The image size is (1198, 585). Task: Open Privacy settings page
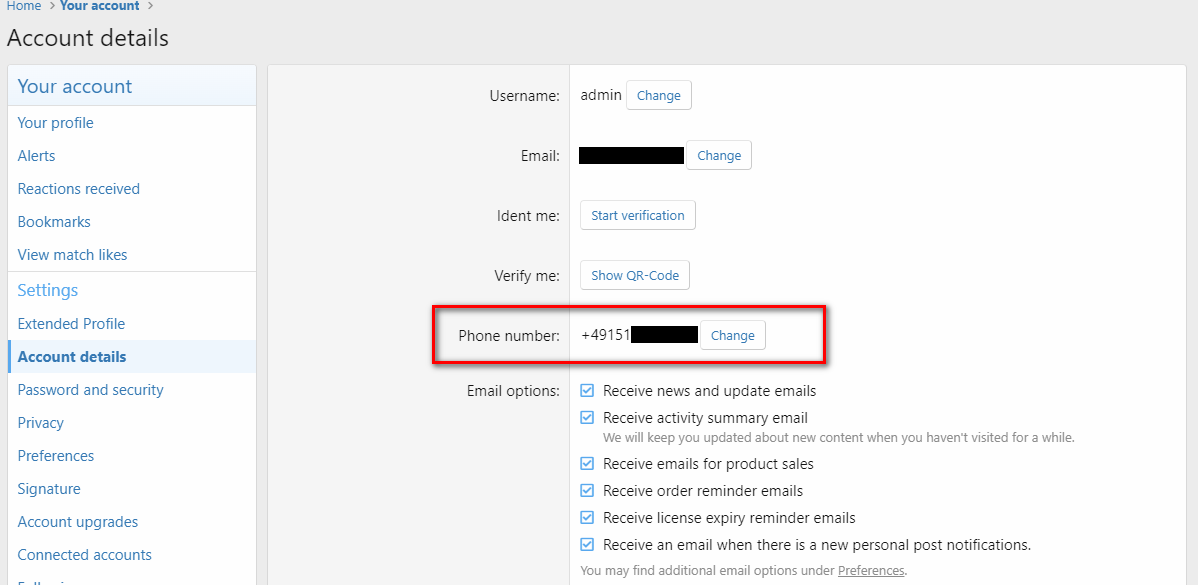click(41, 423)
